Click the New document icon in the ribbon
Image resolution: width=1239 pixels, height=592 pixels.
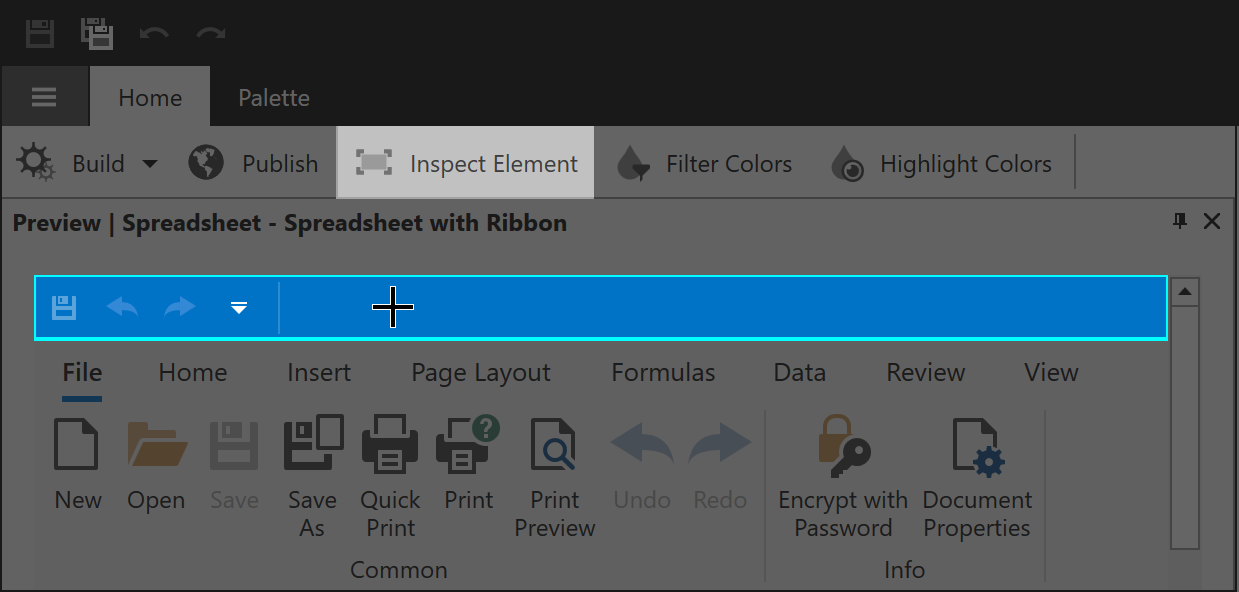point(77,445)
